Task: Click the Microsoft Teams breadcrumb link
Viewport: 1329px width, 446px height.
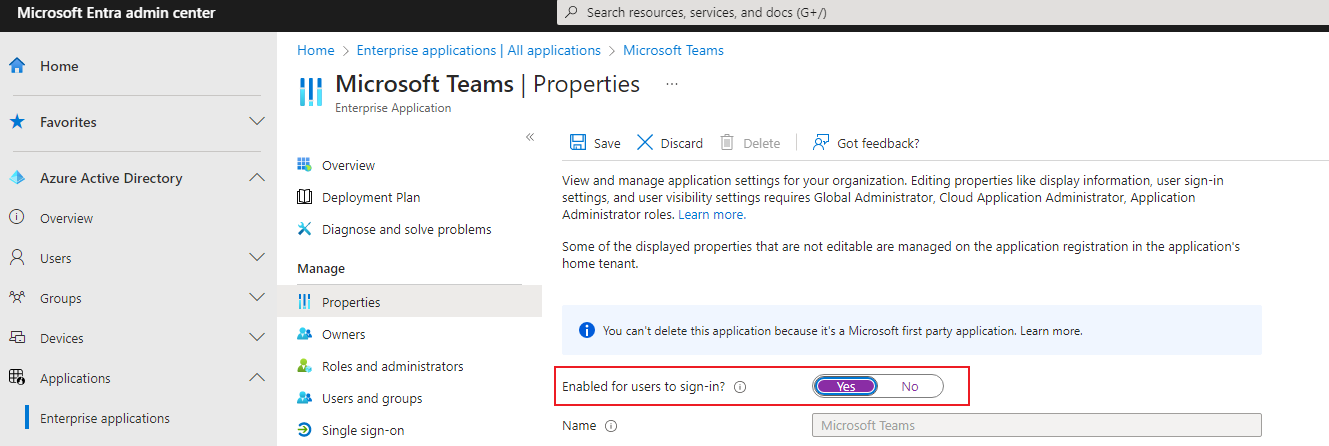Action: 673,50
